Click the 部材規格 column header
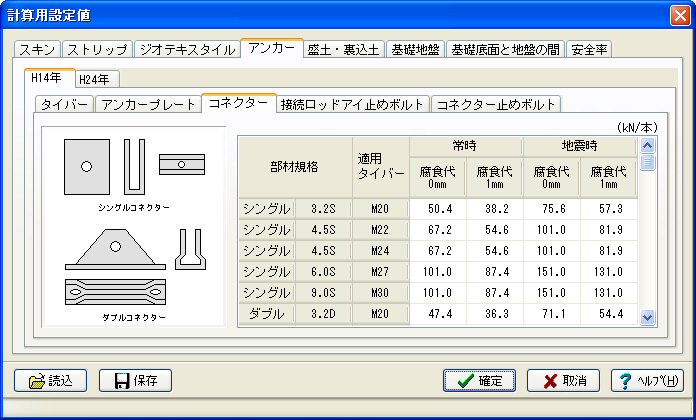Viewport: 696px width, 420px height. tap(295, 167)
